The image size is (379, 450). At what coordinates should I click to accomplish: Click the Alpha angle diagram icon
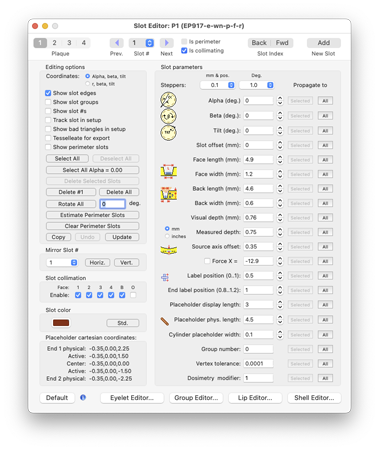click(x=168, y=100)
